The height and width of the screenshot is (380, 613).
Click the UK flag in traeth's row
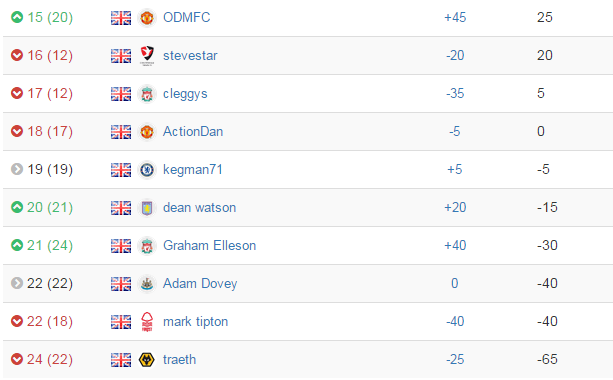[121, 360]
